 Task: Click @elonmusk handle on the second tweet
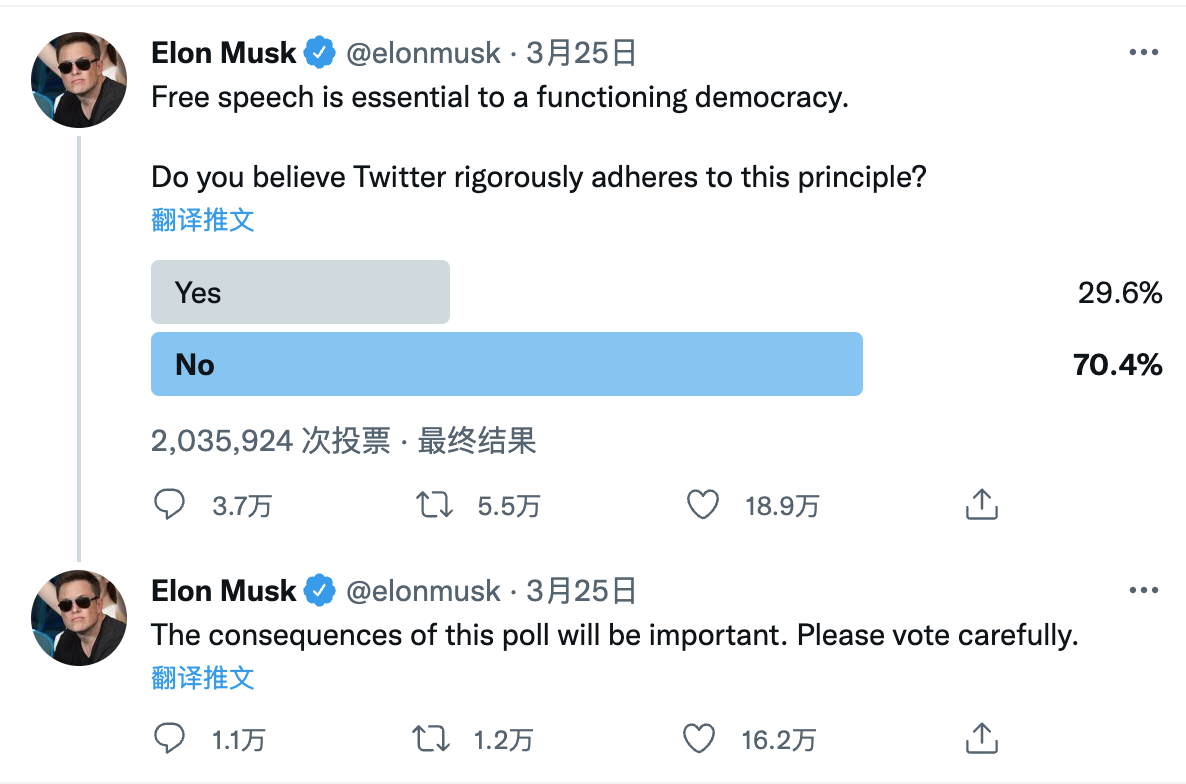pyautogui.click(x=423, y=591)
